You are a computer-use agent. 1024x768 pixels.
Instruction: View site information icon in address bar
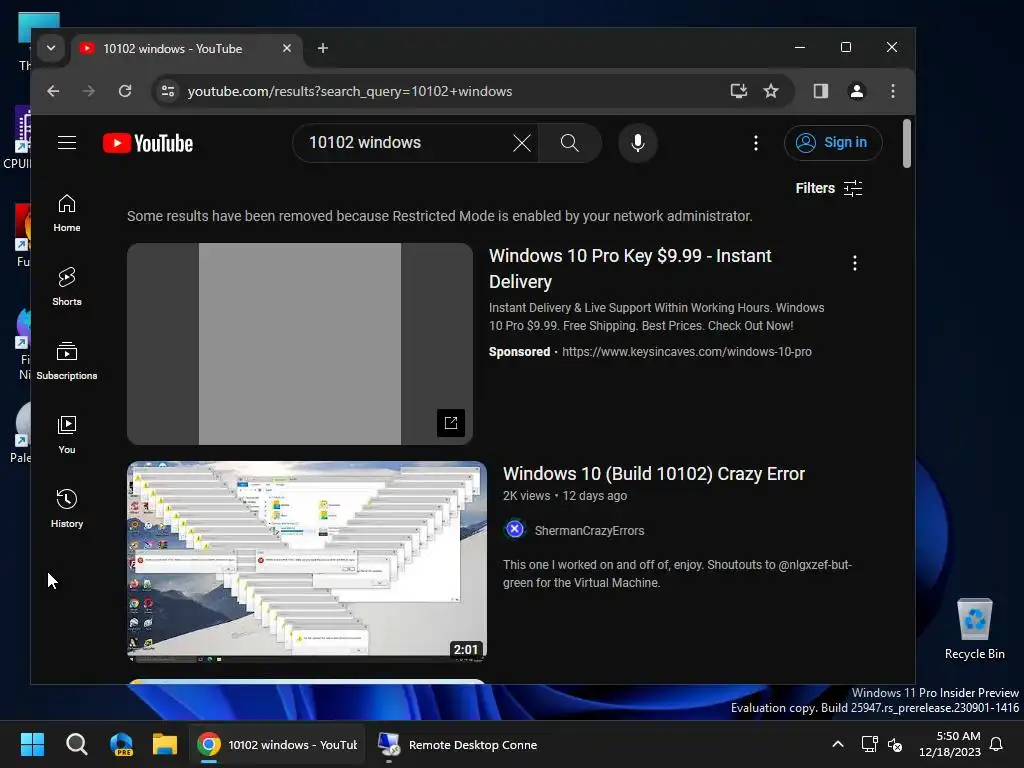click(x=168, y=91)
